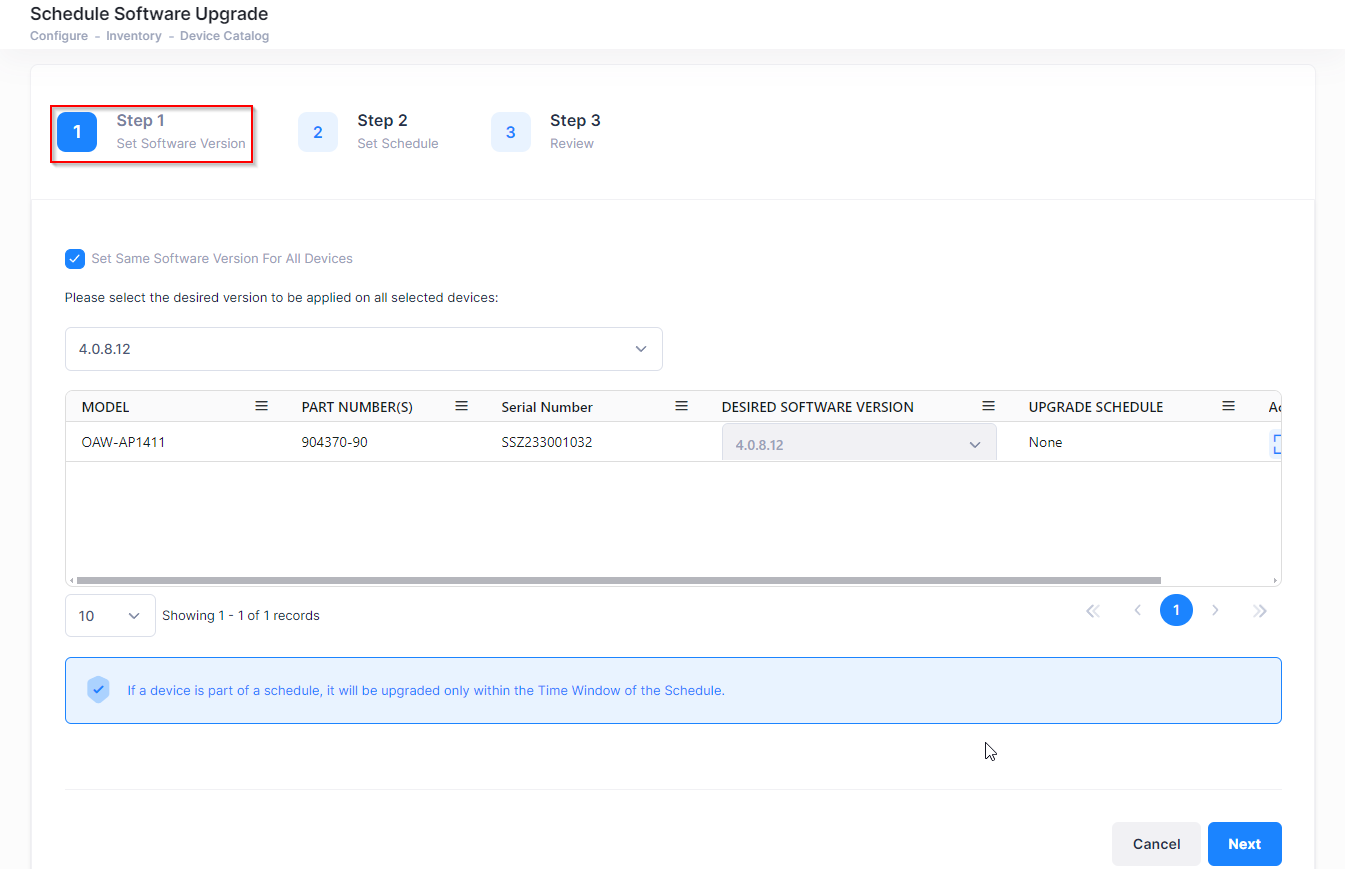Screen dimensions: 1345x869
Task: Click the PART NUMBER(S) column header
Action: point(357,407)
